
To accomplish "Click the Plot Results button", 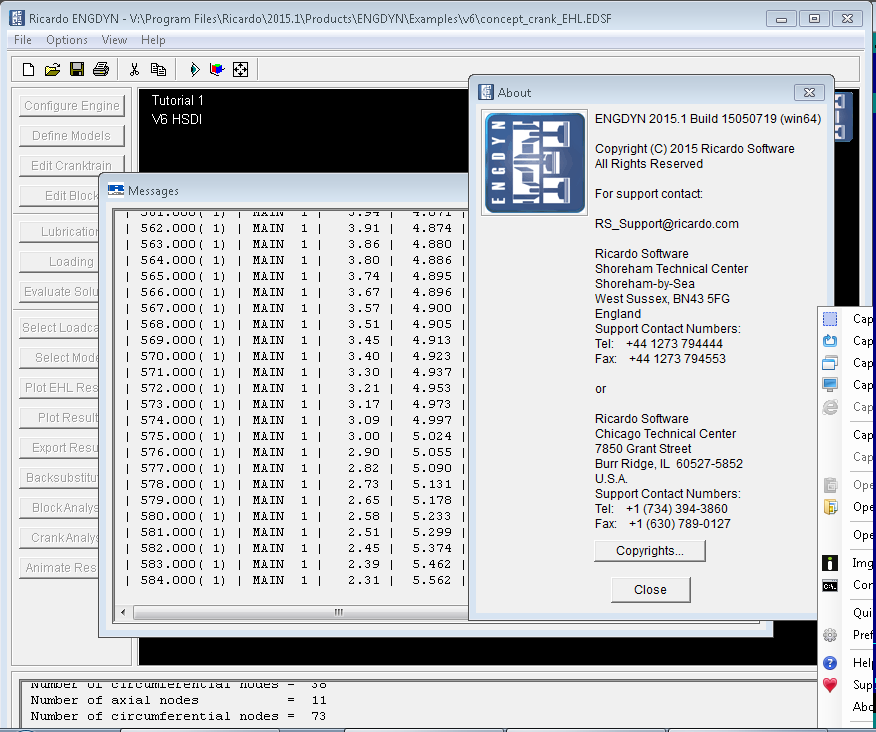I will 59,417.
